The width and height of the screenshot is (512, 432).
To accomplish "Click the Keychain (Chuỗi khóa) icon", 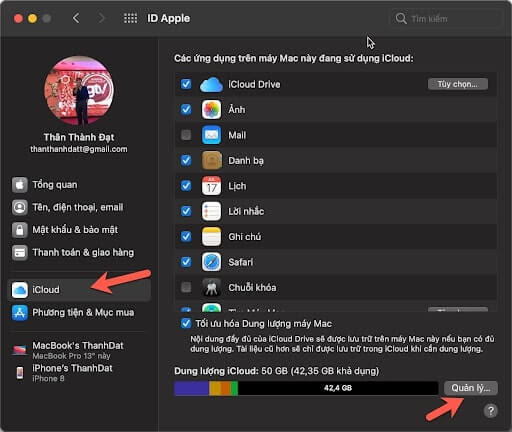I will [x=211, y=287].
